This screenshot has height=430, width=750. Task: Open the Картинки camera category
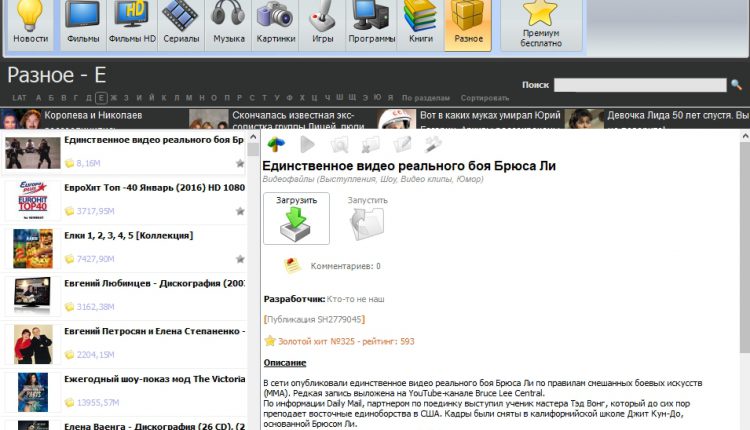click(276, 24)
